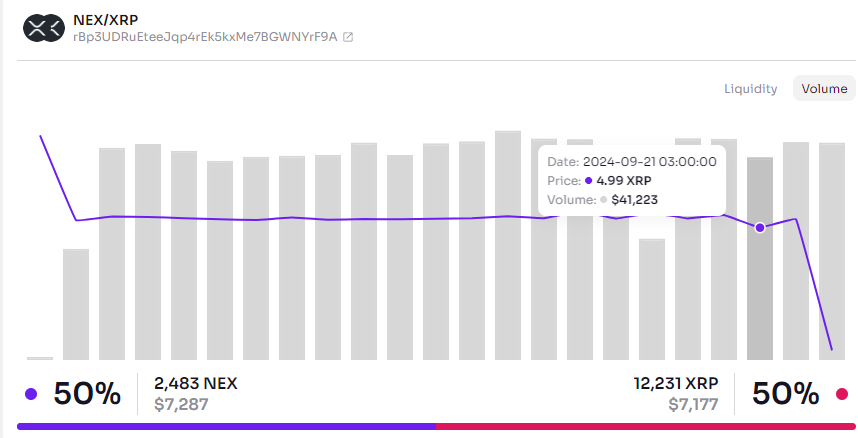Click the highlighted price point marker on the line
The width and height of the screenshot is (858, 438).
click(x=760, y=228)
